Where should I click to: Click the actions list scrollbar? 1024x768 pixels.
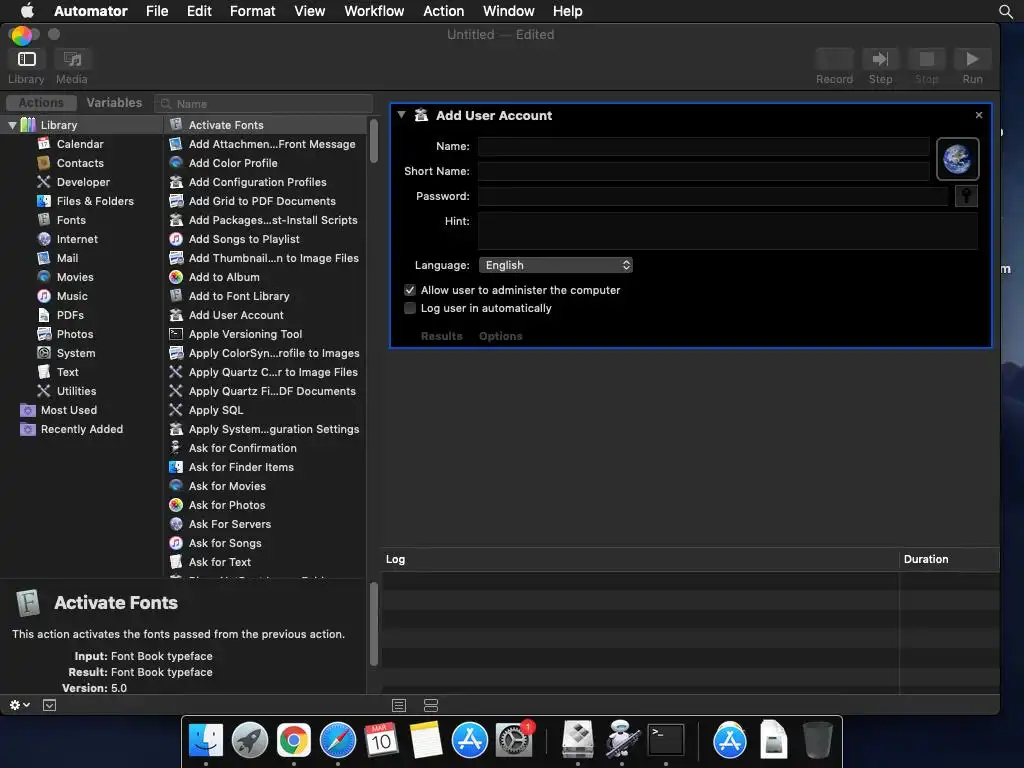(x=374, y=140)
